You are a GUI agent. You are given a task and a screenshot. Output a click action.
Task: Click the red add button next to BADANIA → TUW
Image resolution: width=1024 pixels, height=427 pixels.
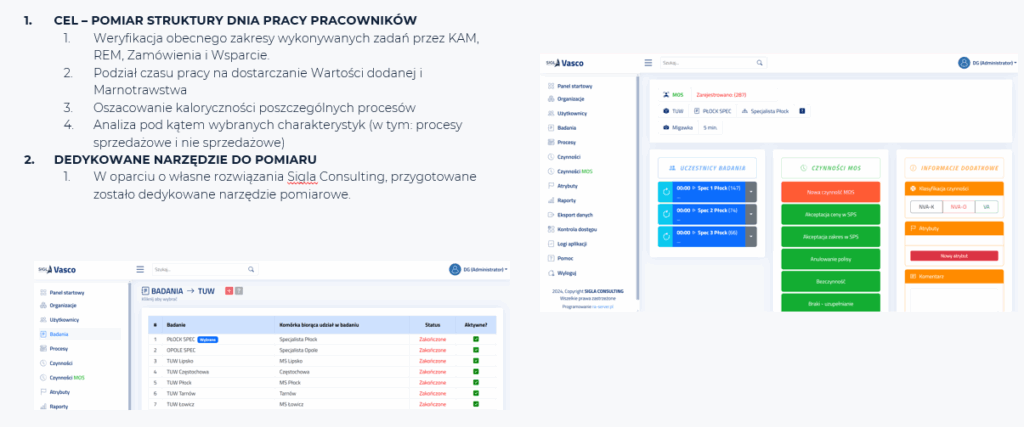229,290
